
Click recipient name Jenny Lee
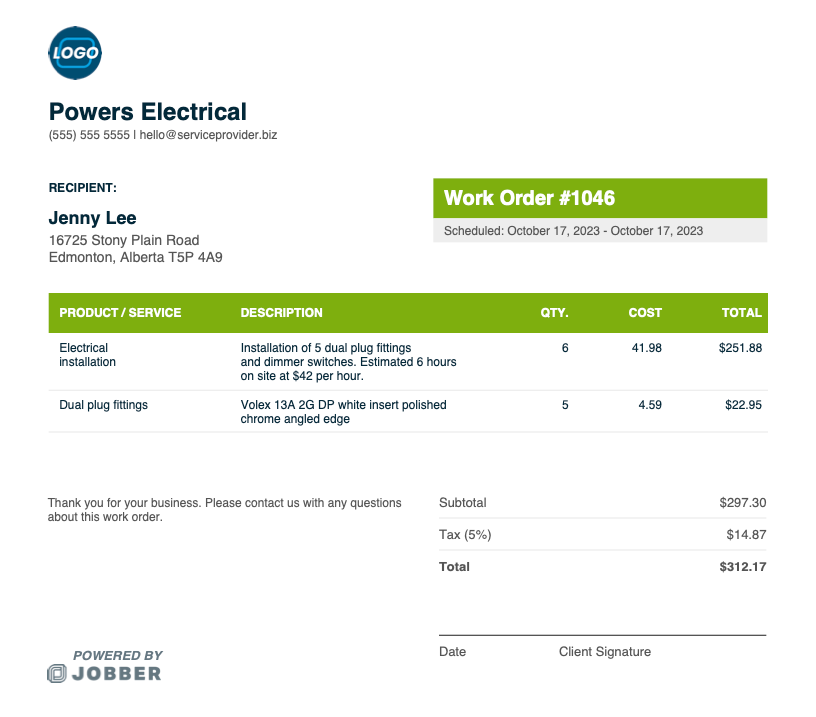(93, 217)
